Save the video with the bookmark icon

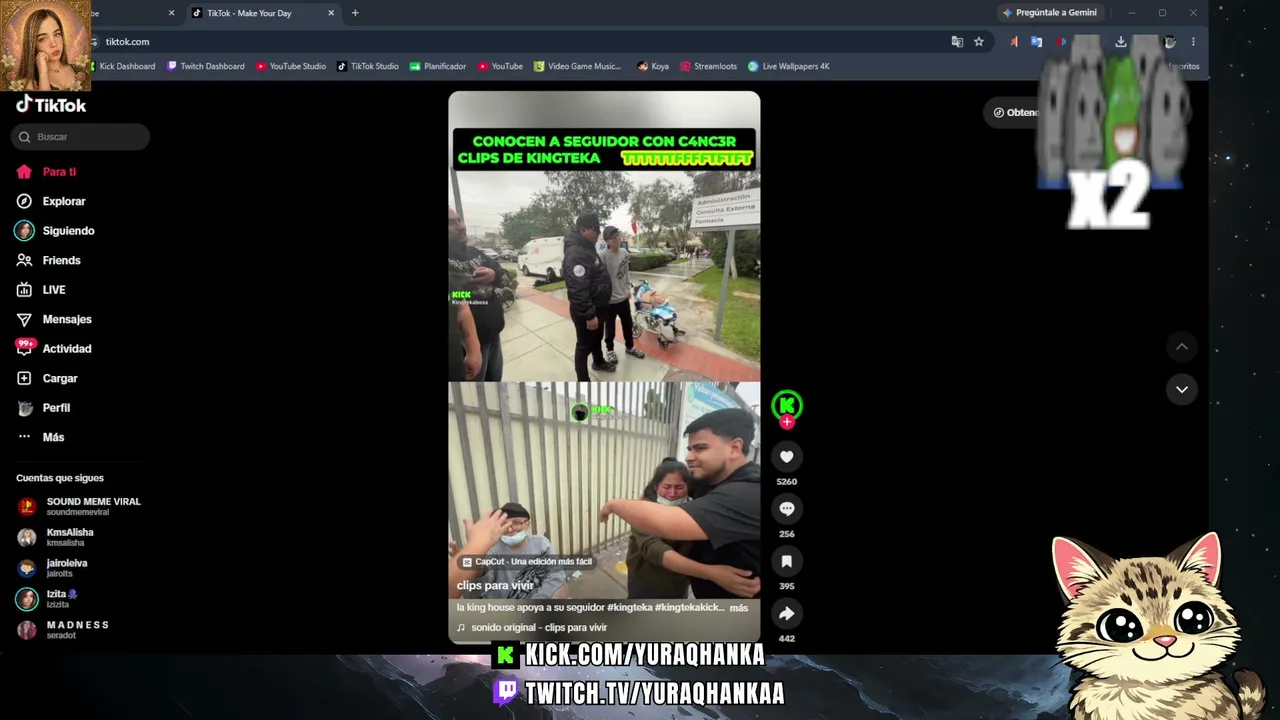click(x=787, y=561)
